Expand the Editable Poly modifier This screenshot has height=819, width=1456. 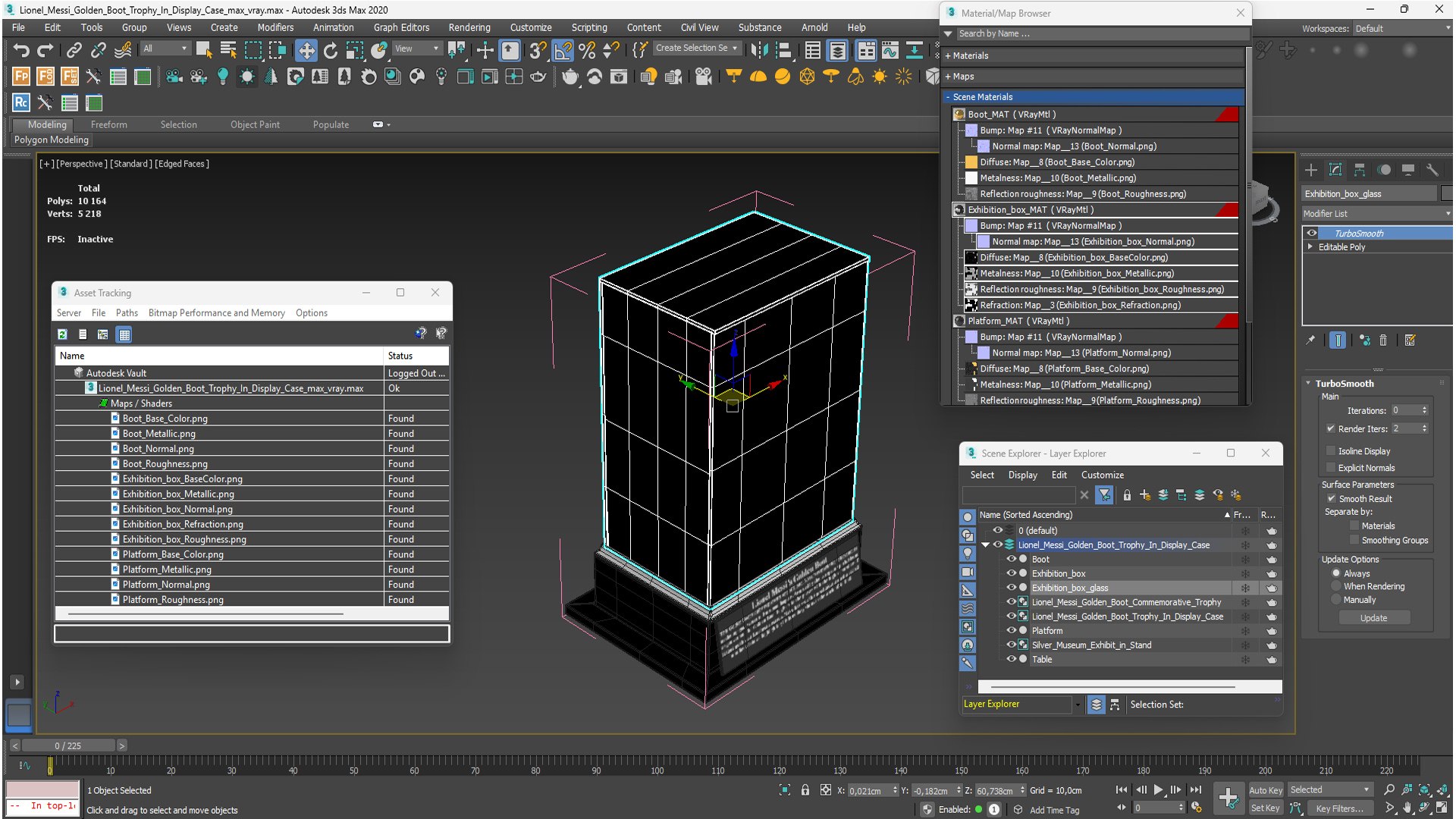click(1310, 247)
